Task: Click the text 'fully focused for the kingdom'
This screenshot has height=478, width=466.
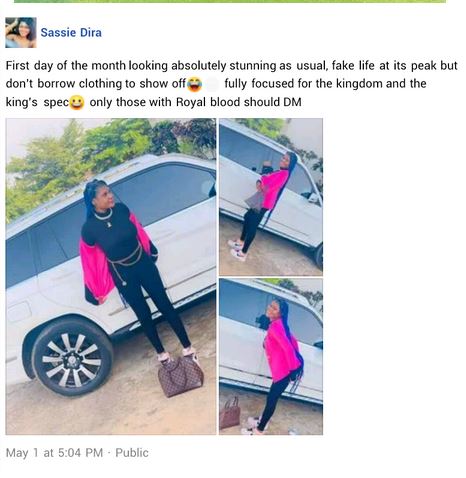Action: (x=303, y=83)
